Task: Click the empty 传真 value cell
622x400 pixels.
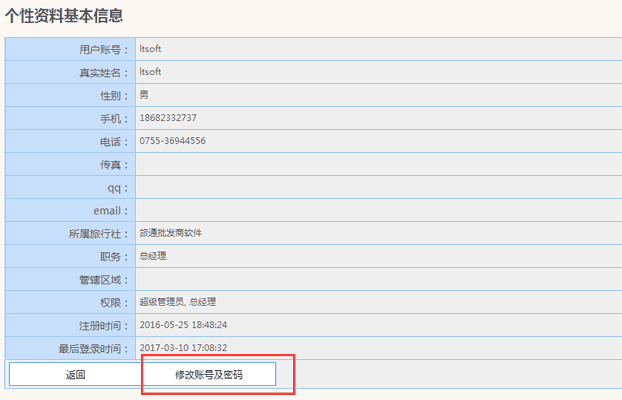Action: [x=375, y=164]
